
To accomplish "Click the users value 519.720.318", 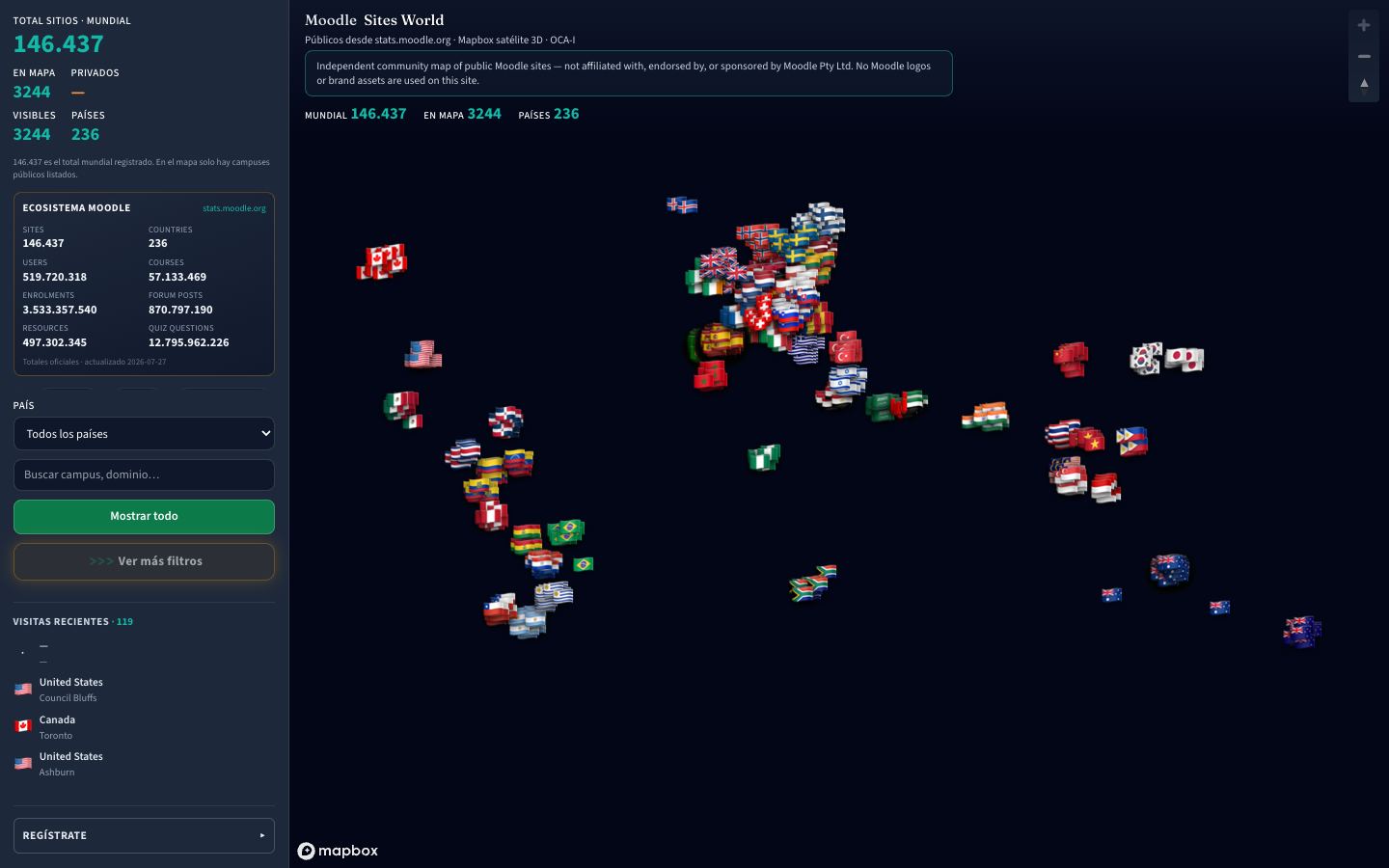I will pyautogui.click(x=55, y=277).
